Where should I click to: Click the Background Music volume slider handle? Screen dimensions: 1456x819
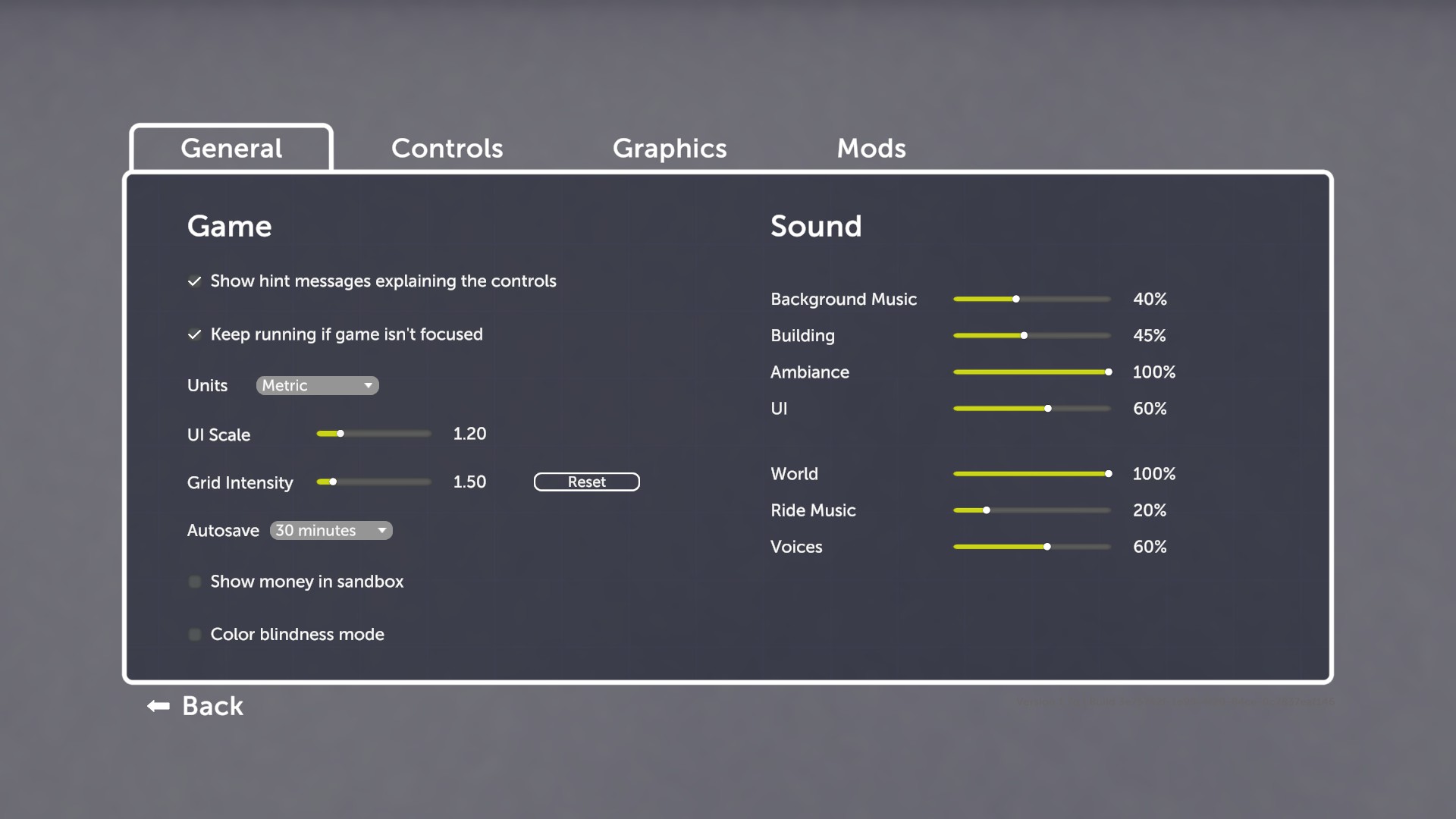coord(1016,299)
